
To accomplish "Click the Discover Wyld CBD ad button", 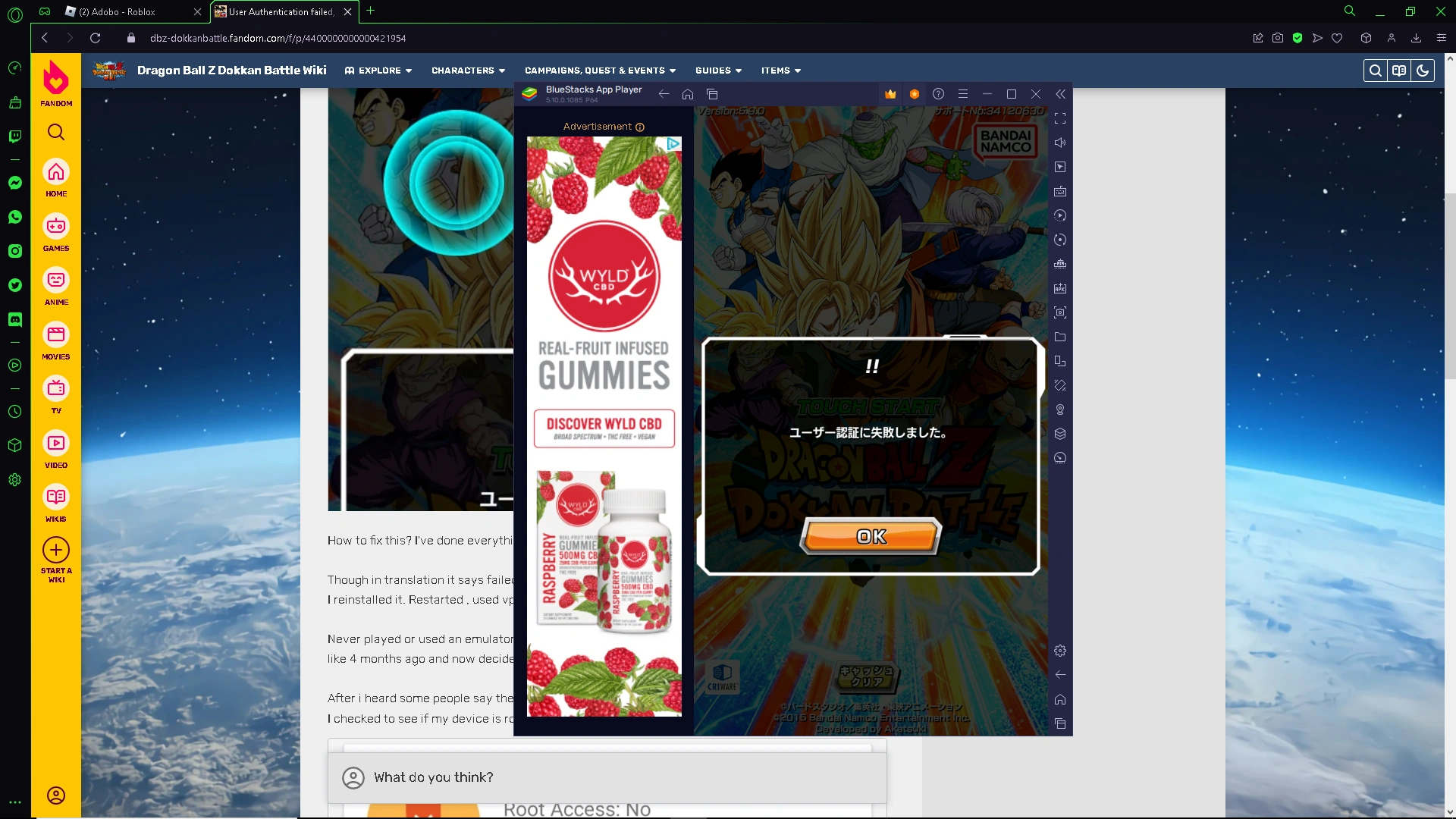I will pyautogui.click(x=604, y=428).
